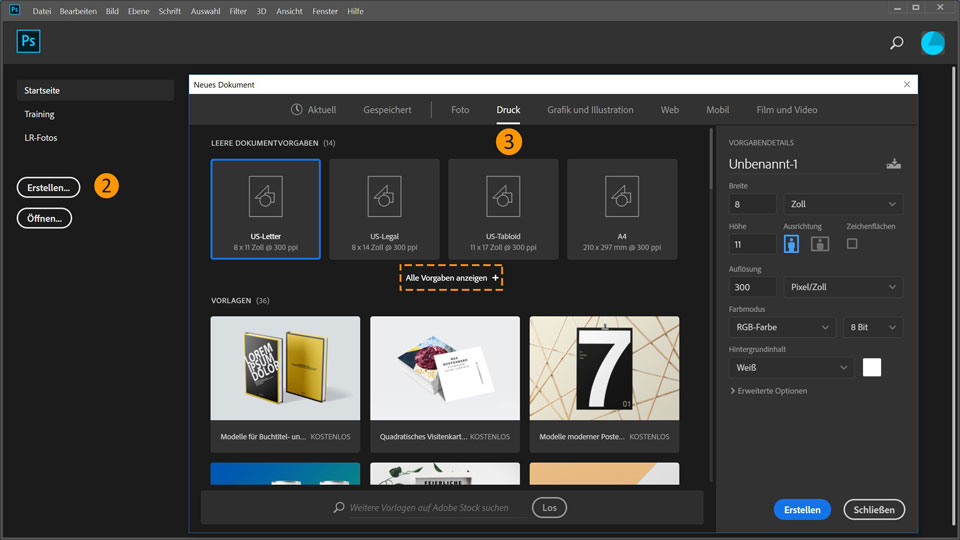Open the 8 Bit depth dropdown
This screenshot has height=540, width=960.
872,327
